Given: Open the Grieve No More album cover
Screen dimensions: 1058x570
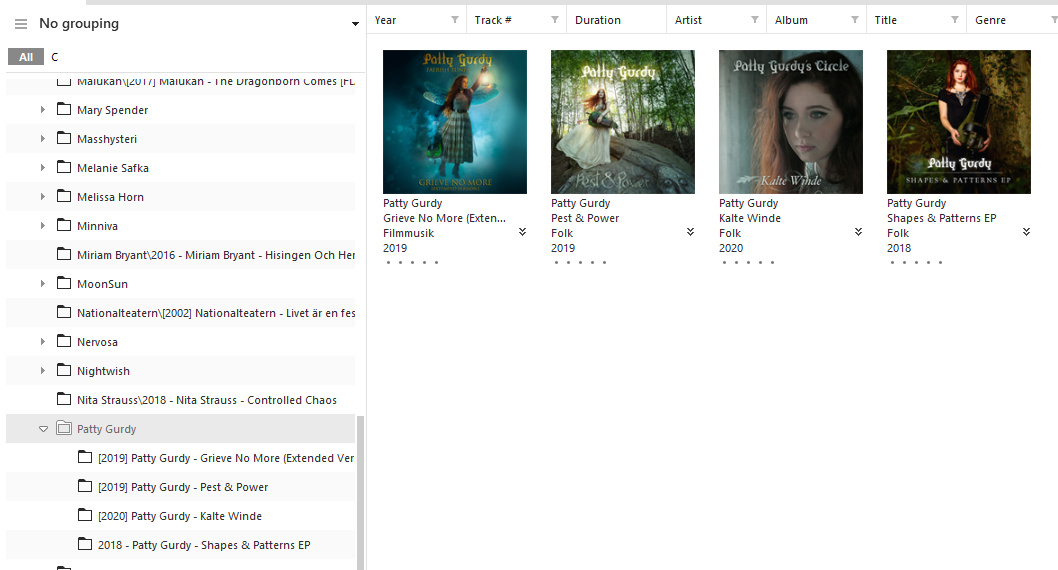Looking at the screenshot, I should tap(455, 121).
